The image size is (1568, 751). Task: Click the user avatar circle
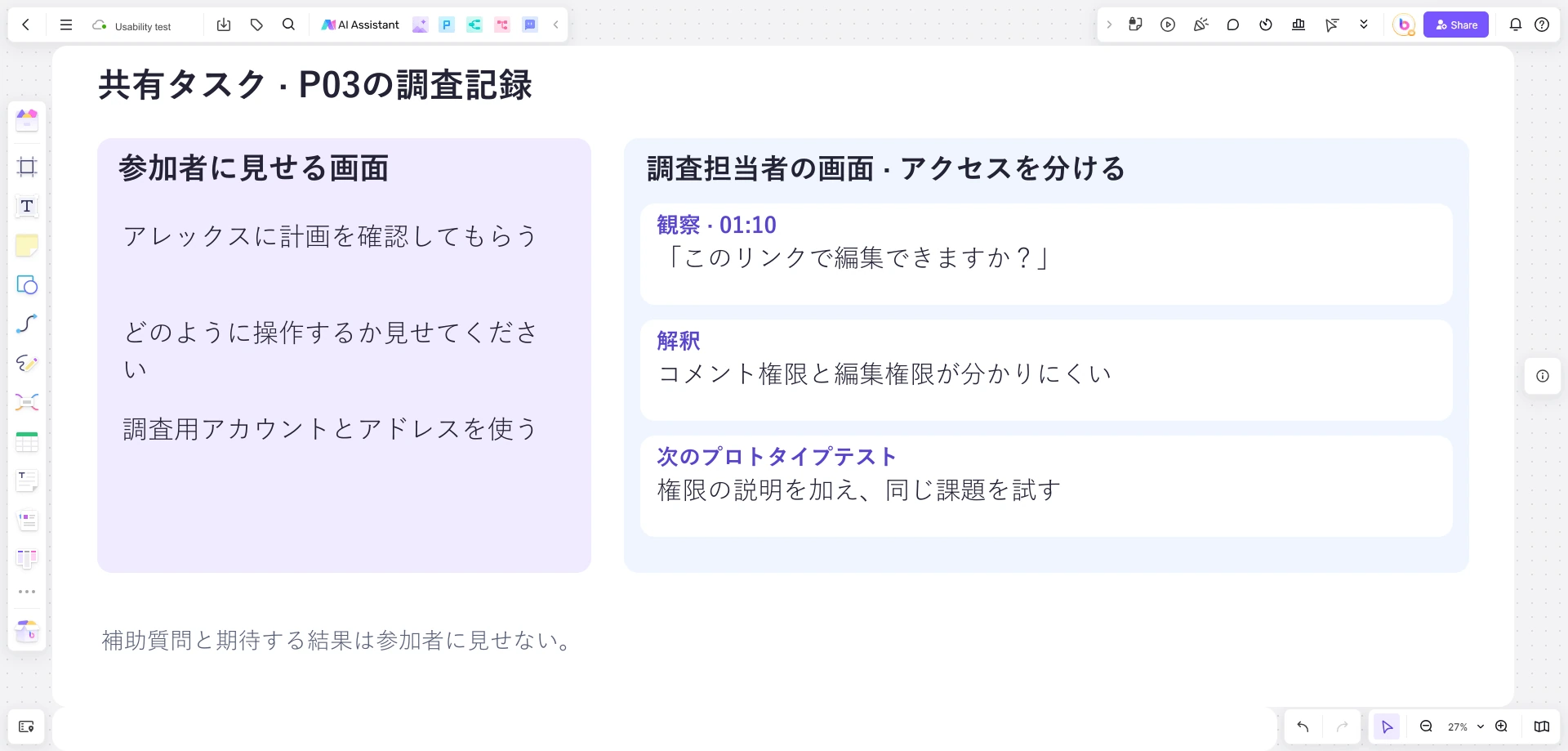click(1404, 25)
